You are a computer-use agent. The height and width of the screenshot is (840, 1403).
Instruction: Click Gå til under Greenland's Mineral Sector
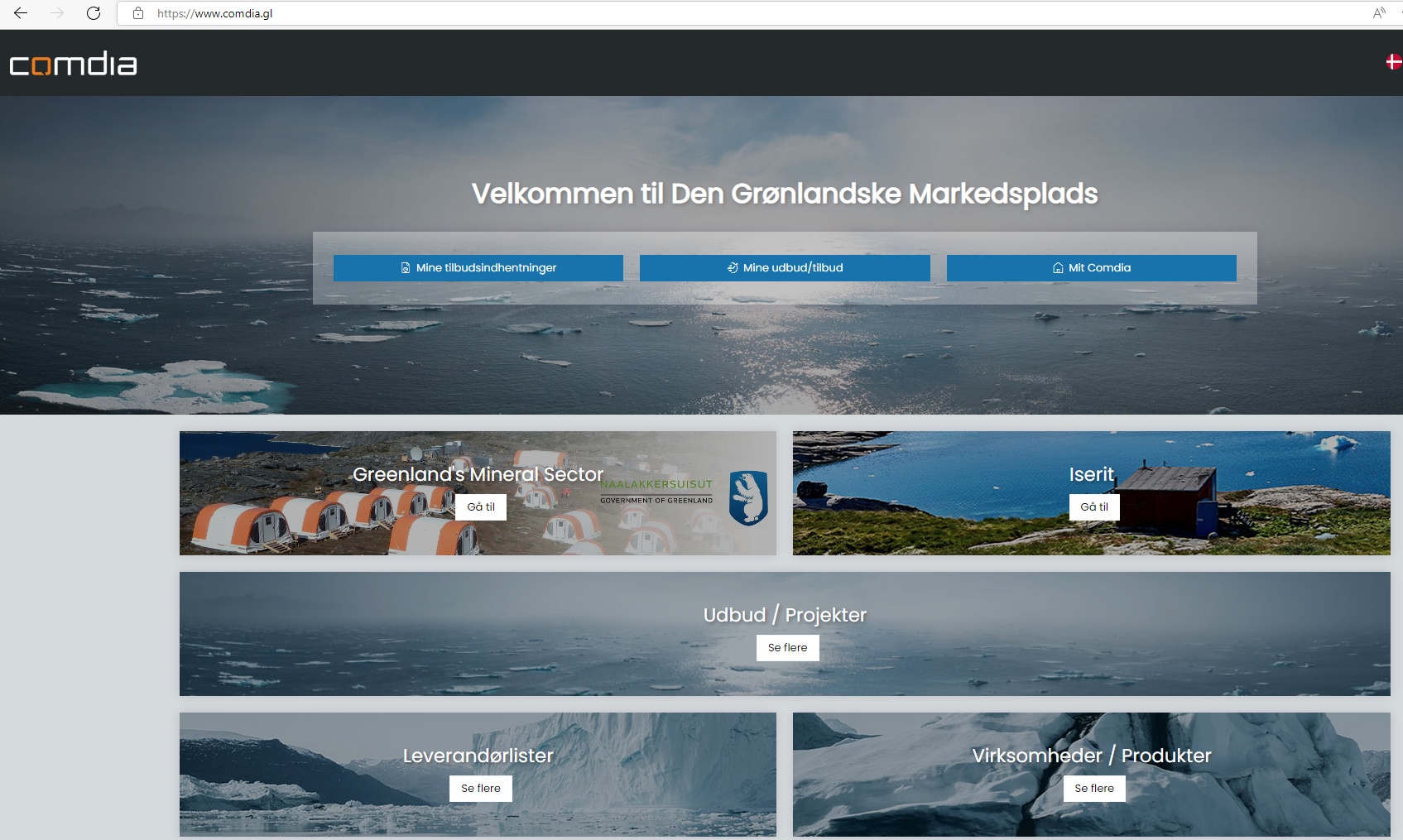pos(481,507)
